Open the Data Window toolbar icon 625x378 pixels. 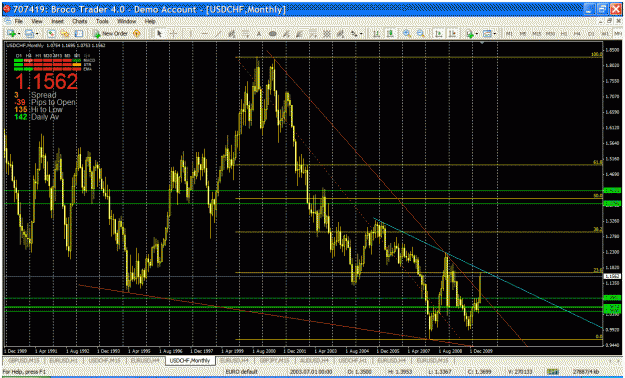(x=65, y=34)
